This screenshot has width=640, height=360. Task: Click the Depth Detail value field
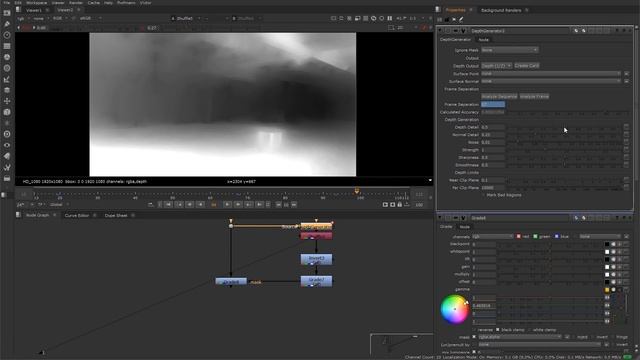[493, 127]
